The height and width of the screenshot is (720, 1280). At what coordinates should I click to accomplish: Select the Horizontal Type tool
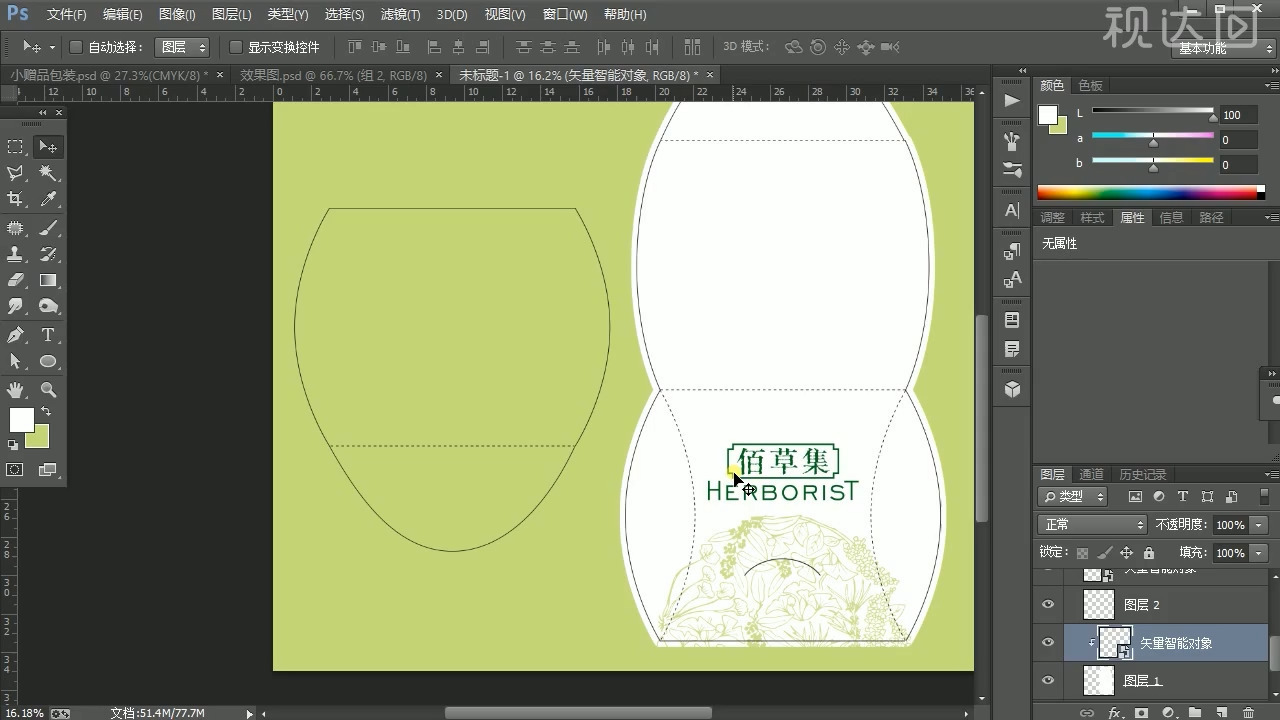48,335
